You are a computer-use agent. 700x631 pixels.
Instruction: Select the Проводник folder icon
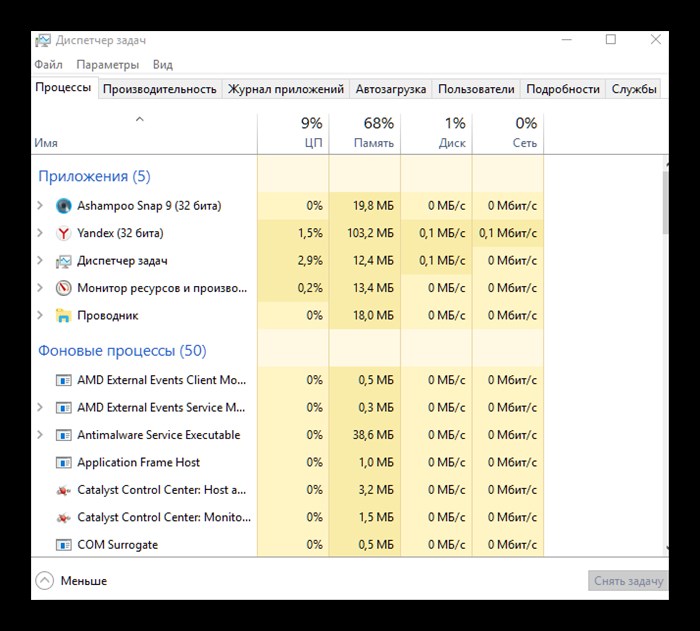63,315
